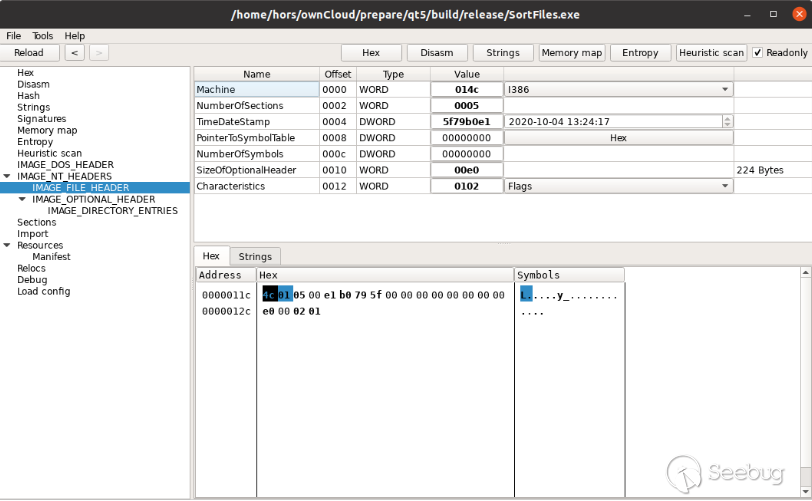Switch to the Strings tab in lower panel
This screenshot has width=812, height=501.
(x=255, y=257)
